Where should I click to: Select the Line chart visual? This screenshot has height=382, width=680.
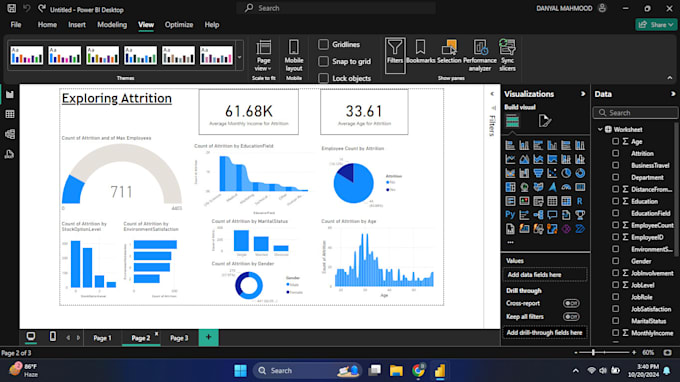point(510,159)
